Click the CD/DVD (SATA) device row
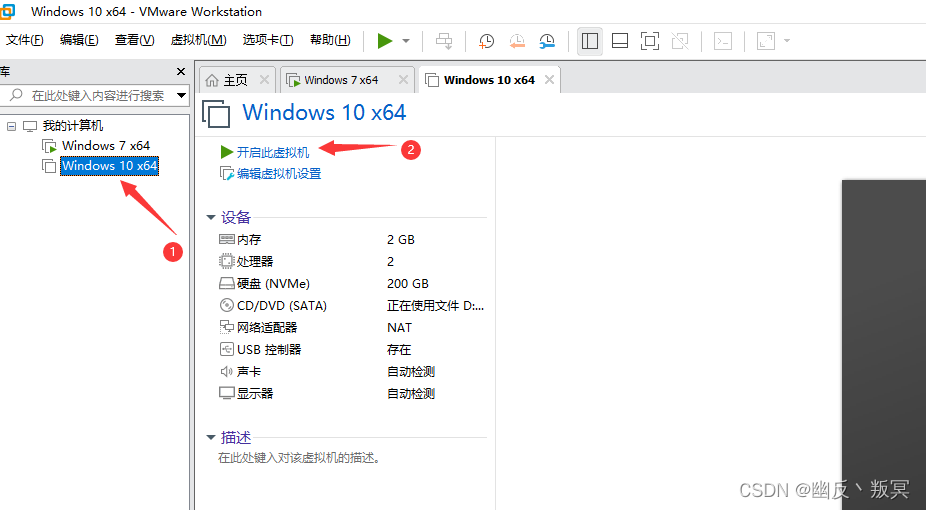926x510 pixels. tap(352, 306)
